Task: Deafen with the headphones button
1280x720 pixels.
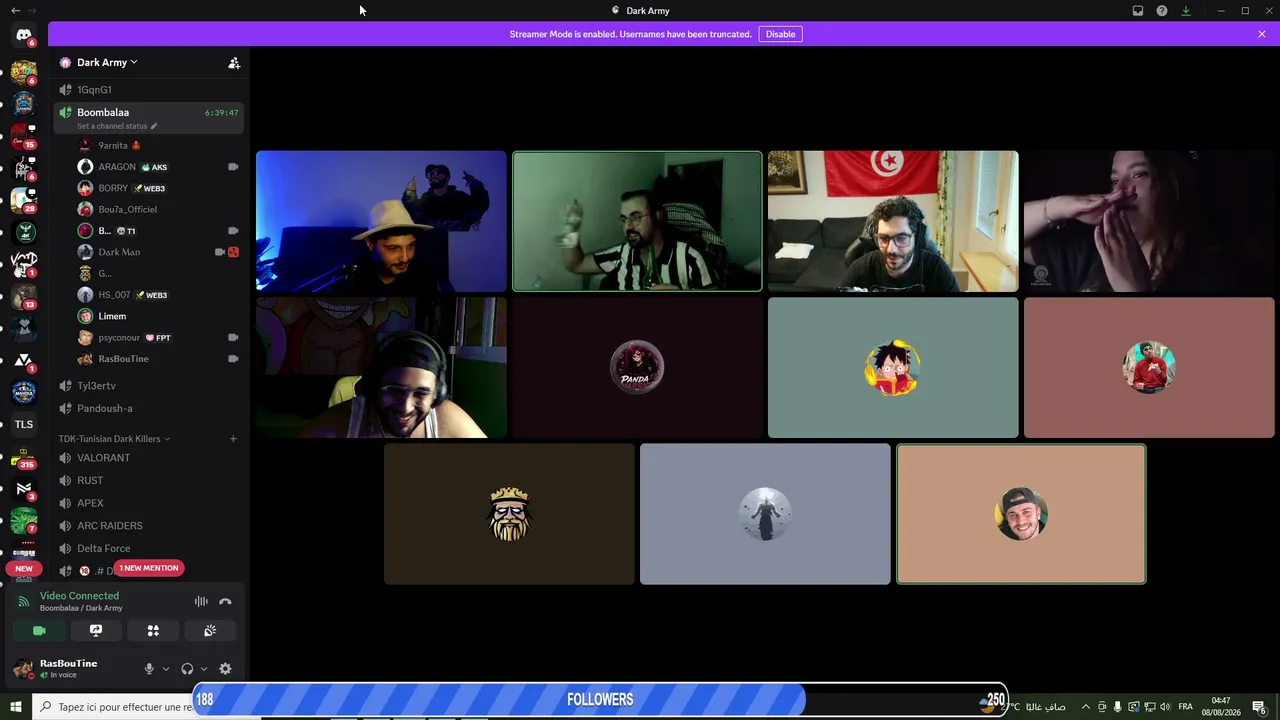Action: pos(187,669)
